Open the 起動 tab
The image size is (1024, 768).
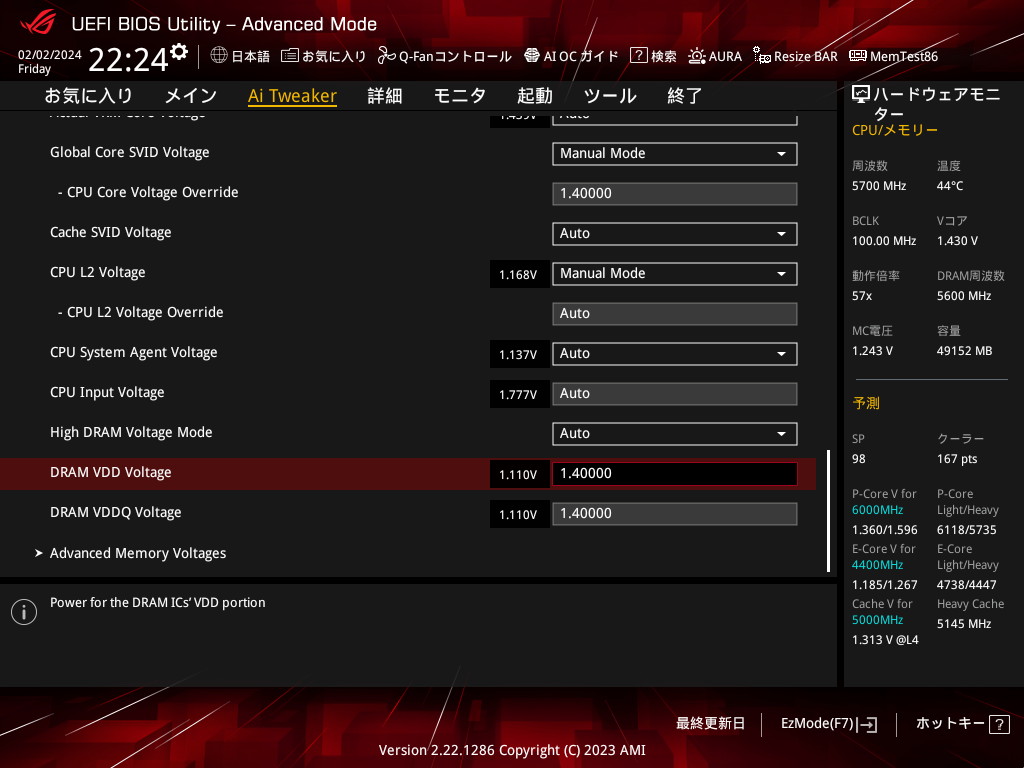coord(535,96)
